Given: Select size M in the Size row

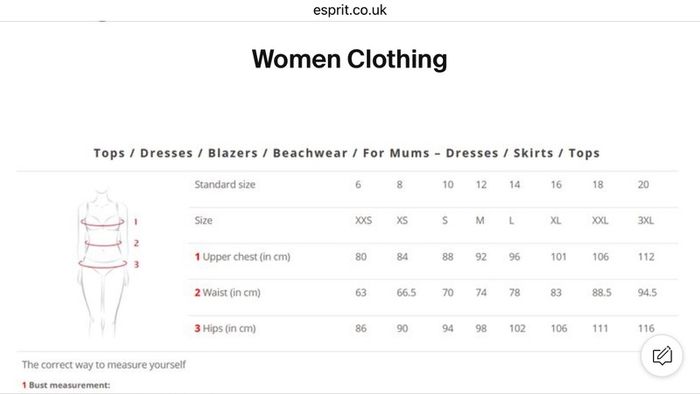Looking at the screenshot, I should click(x=480, y=220).
